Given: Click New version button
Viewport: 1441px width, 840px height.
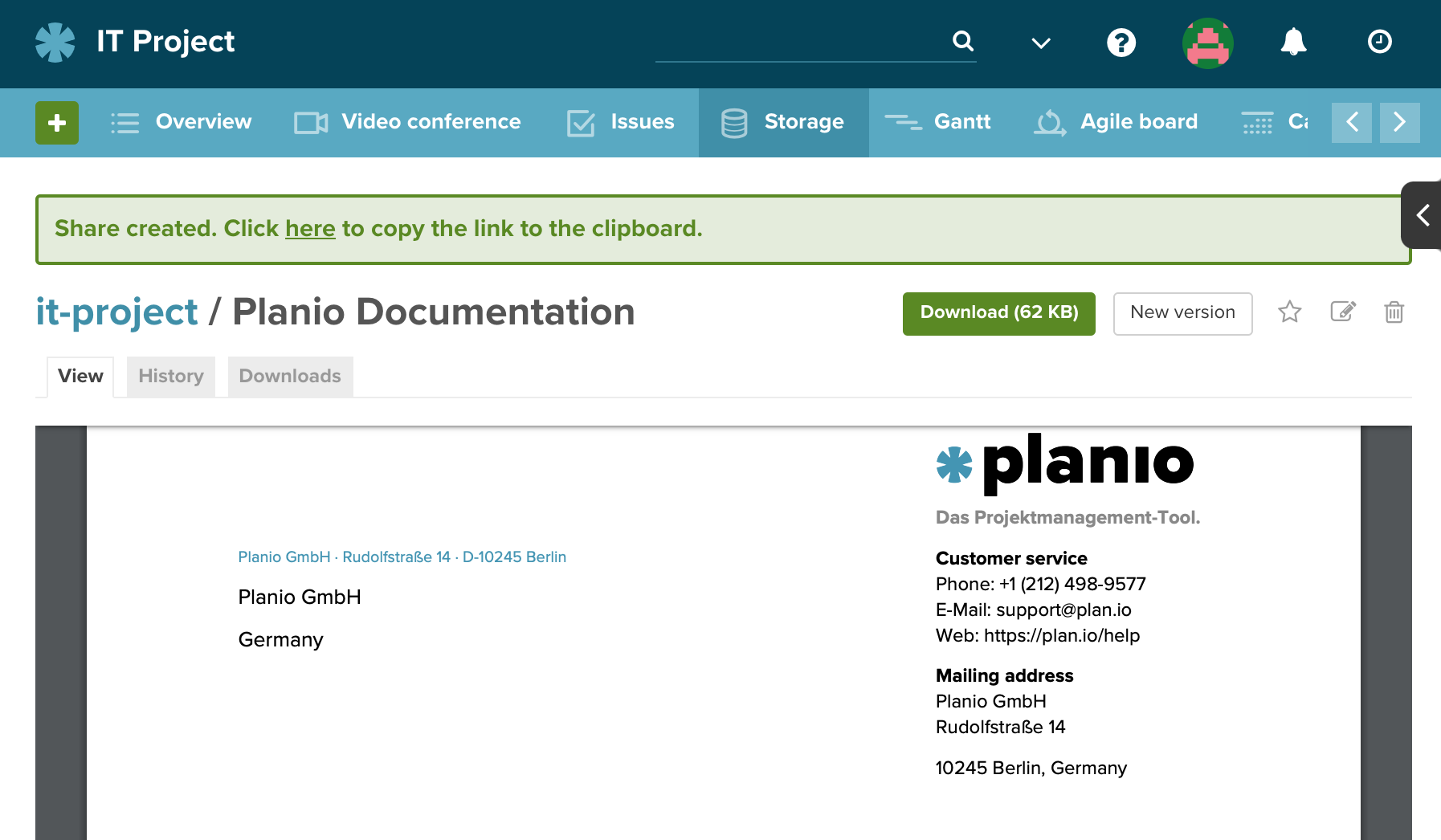Looking at the screenshot, I should point(1182,313).
